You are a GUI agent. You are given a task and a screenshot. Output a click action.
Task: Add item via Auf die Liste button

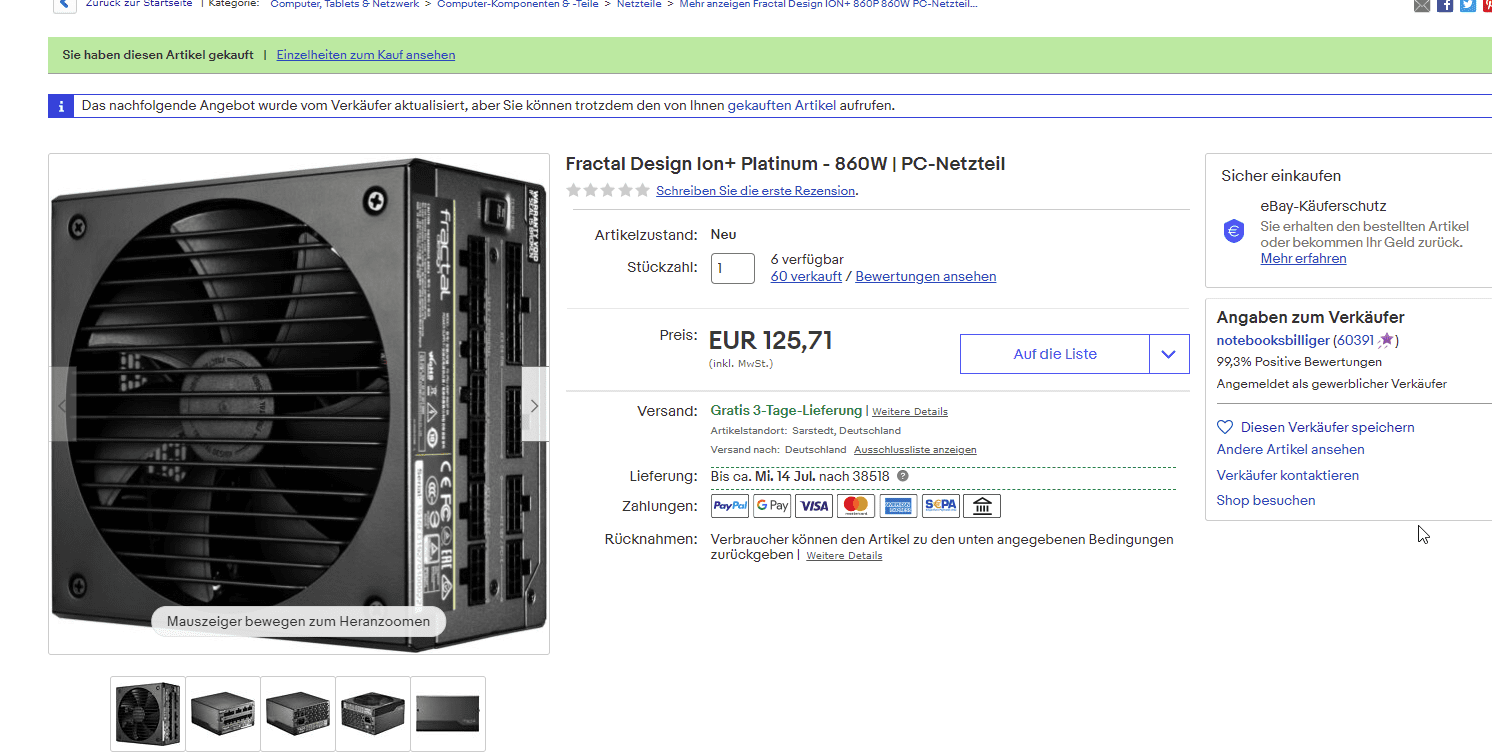[1055, 354]
